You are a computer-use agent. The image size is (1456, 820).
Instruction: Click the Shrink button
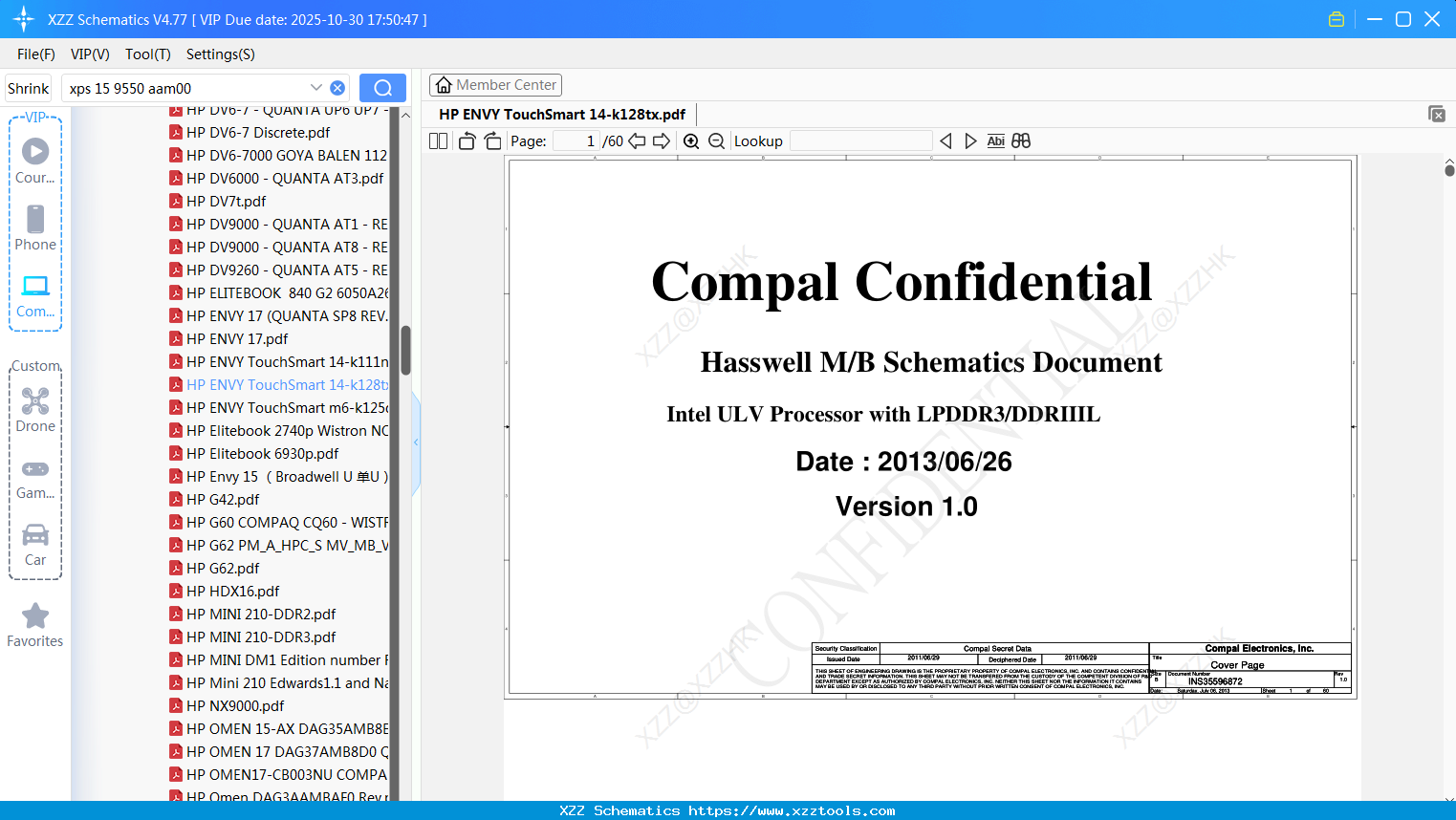(x=28, y=88)
